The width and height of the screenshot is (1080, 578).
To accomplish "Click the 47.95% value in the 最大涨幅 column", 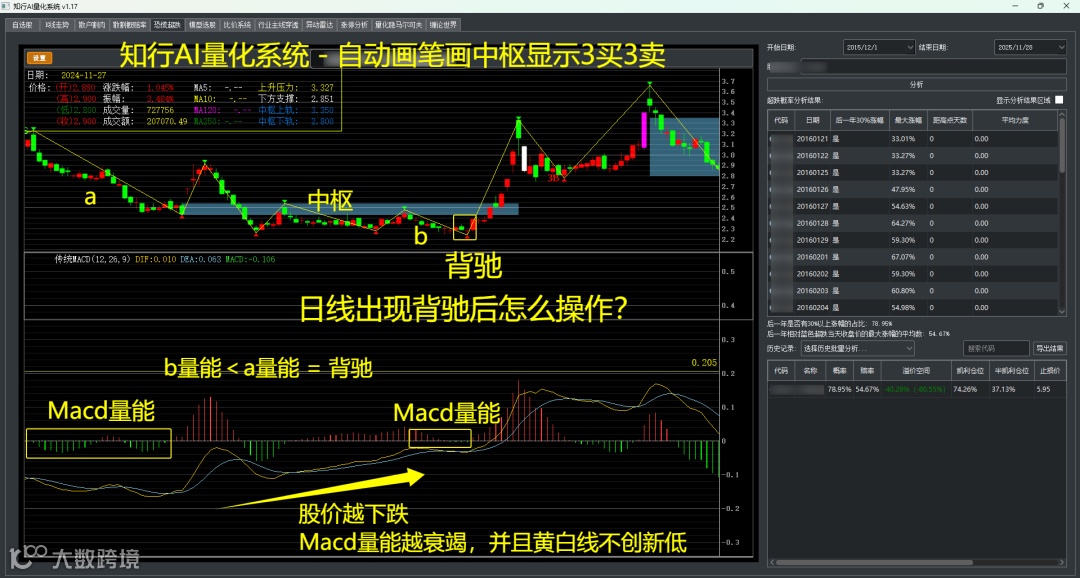I will [x=903, y=189].
